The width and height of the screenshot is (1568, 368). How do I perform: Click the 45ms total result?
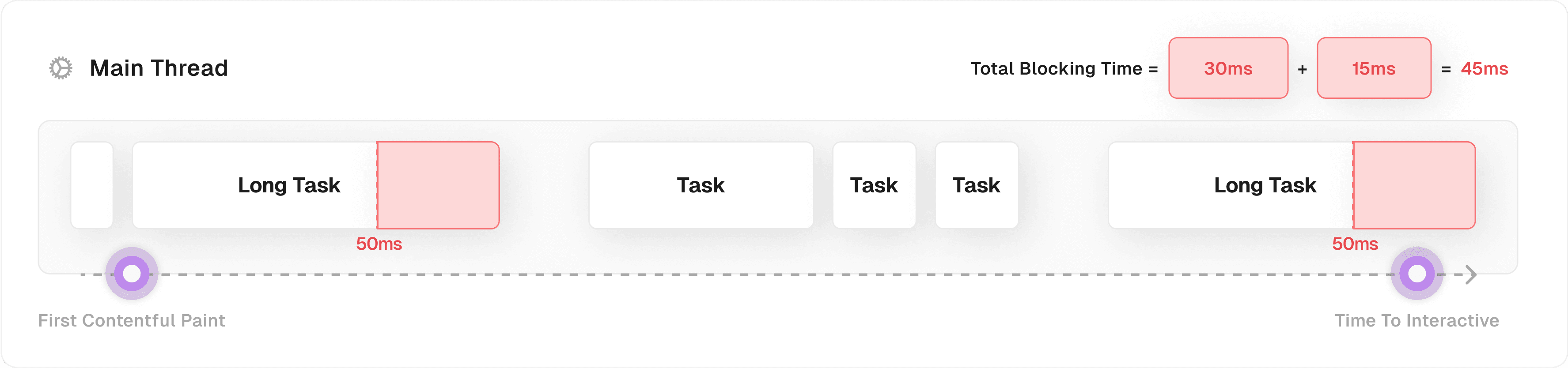[x=1484, y=69]
